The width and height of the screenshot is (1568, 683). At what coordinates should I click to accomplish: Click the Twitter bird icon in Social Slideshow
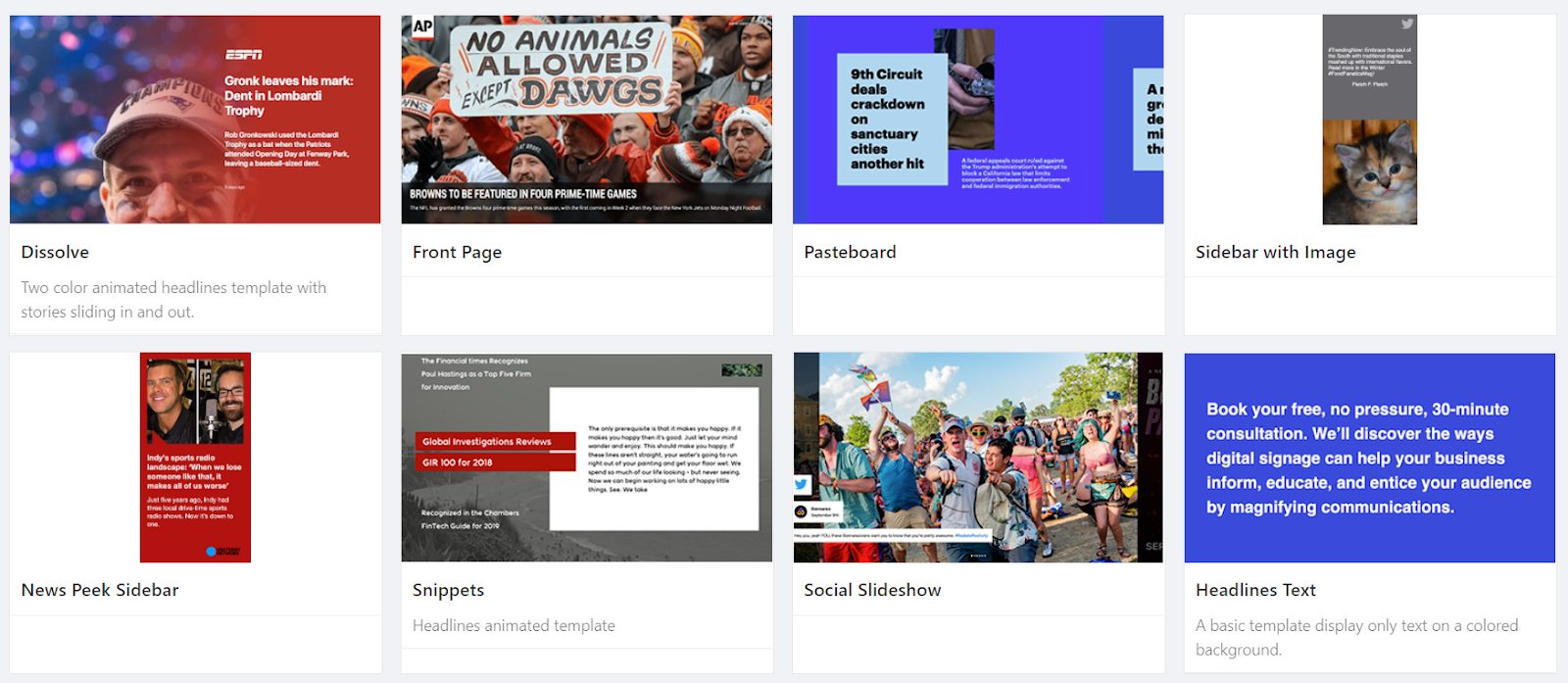pos(802,484)
